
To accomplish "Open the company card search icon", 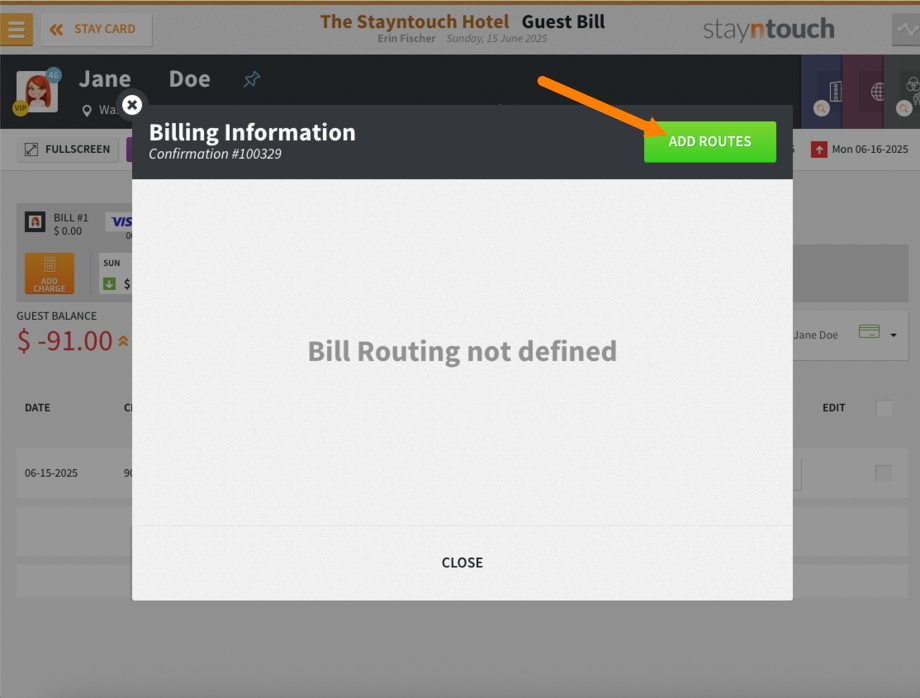I will click(821, 108).
